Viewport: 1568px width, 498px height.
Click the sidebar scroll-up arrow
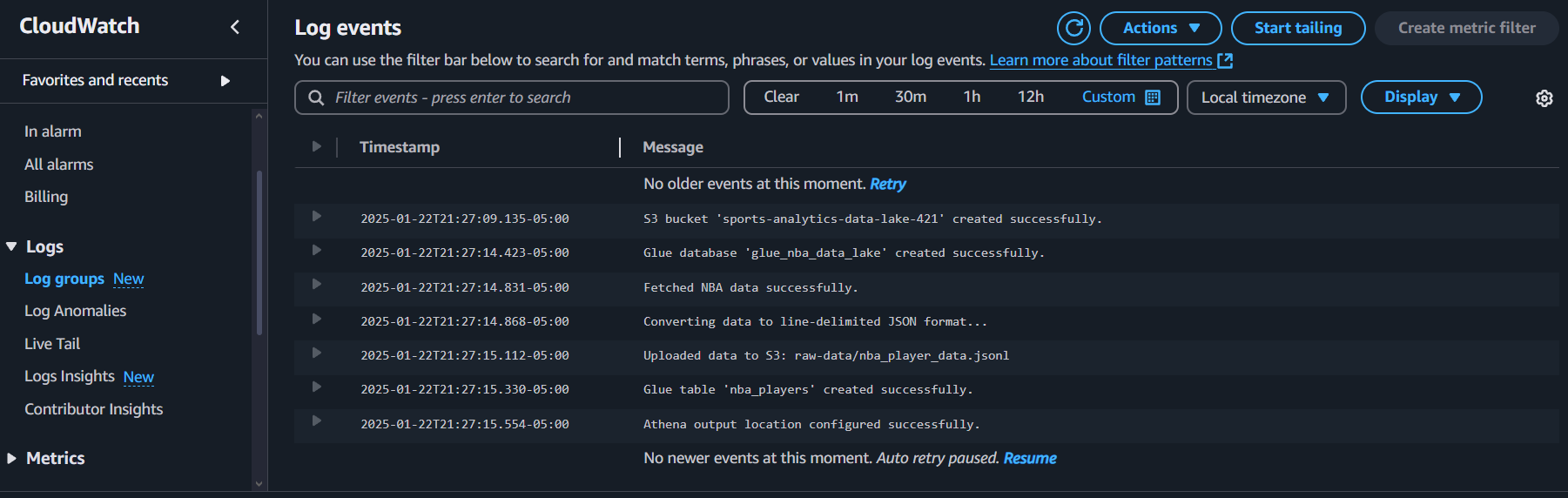[x=259, y=115]
